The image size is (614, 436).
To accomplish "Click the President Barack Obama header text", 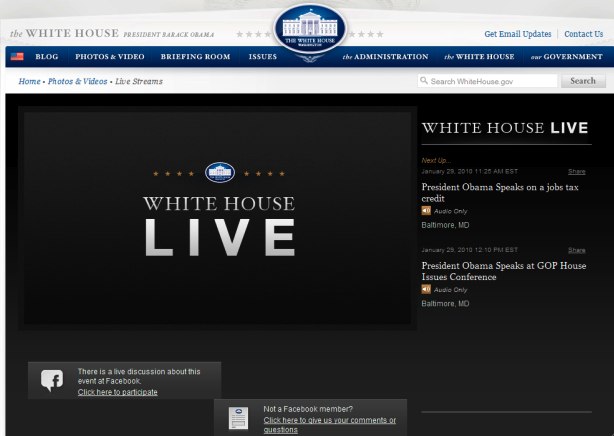I will click(x=169, y=34).
